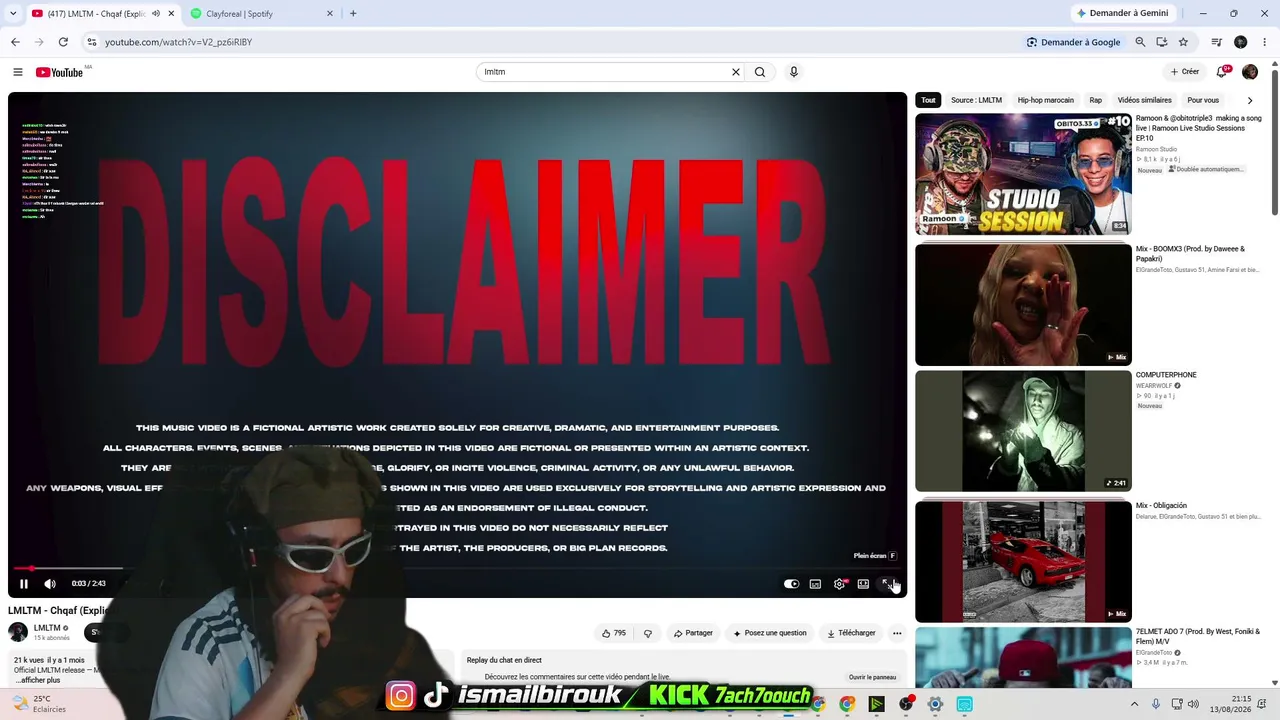Bookmark this page with the star icon
Screen dimensions: 1280x720
click(1183, 42)
